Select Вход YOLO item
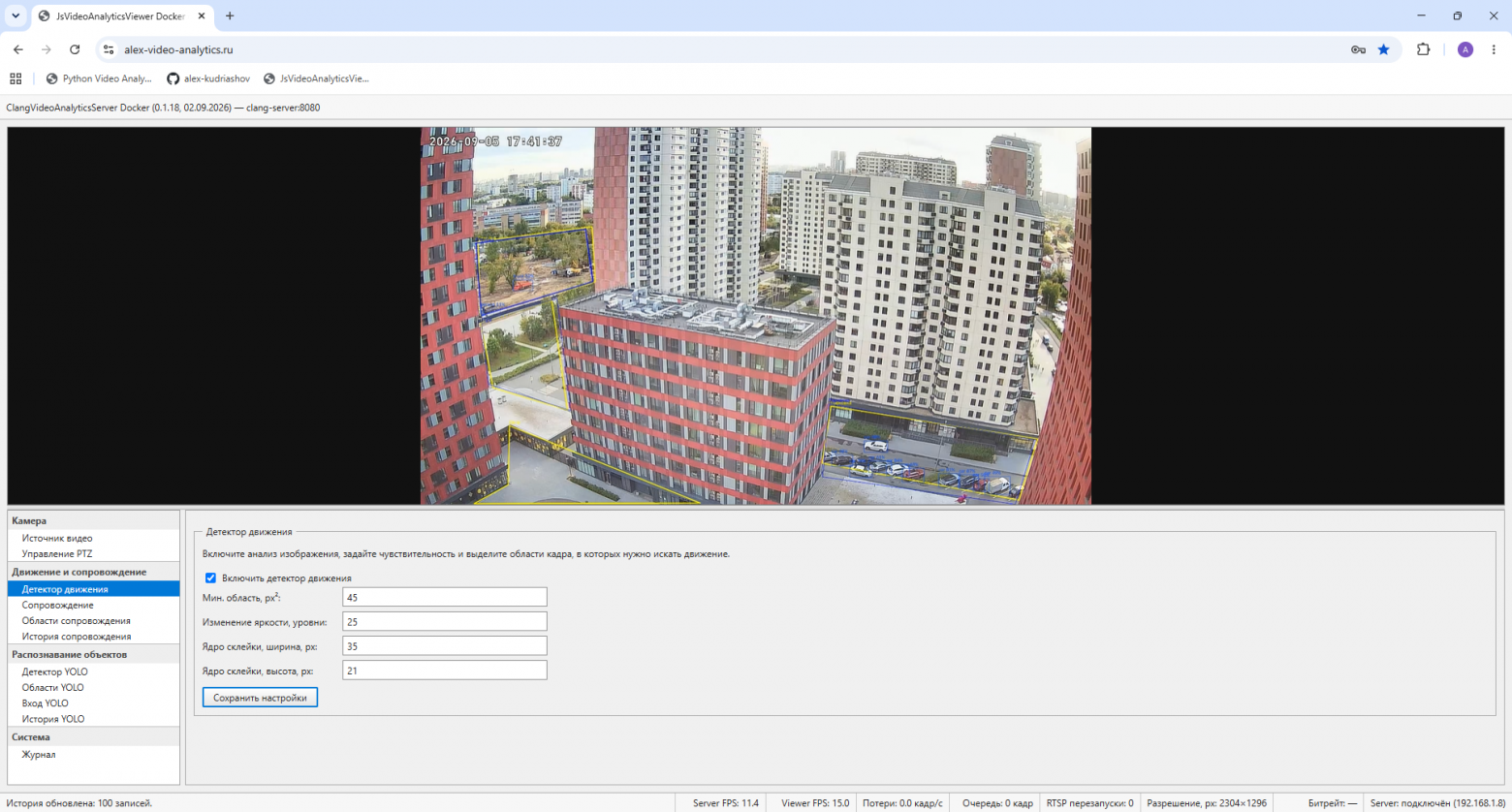1512x812 pixels. point(93,703)
